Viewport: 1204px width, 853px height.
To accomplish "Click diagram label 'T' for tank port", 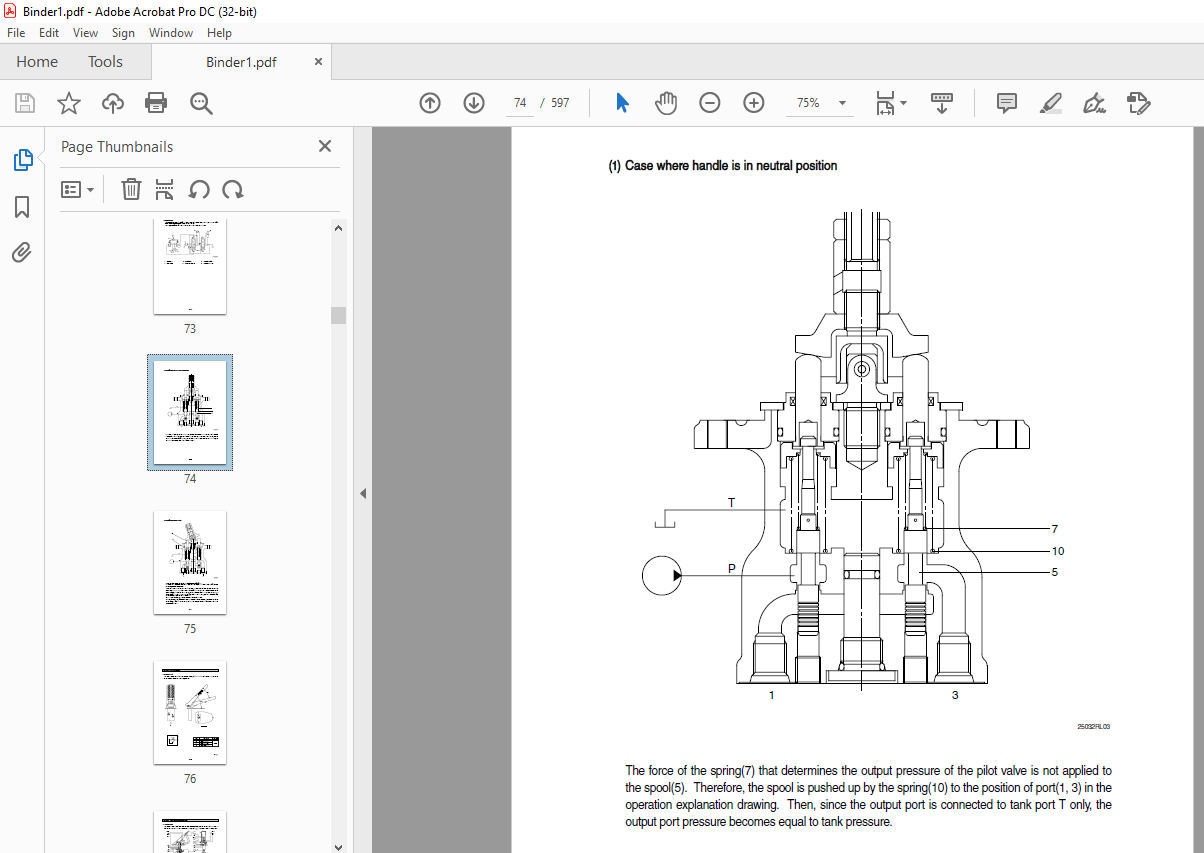I will tap(731, 502).
